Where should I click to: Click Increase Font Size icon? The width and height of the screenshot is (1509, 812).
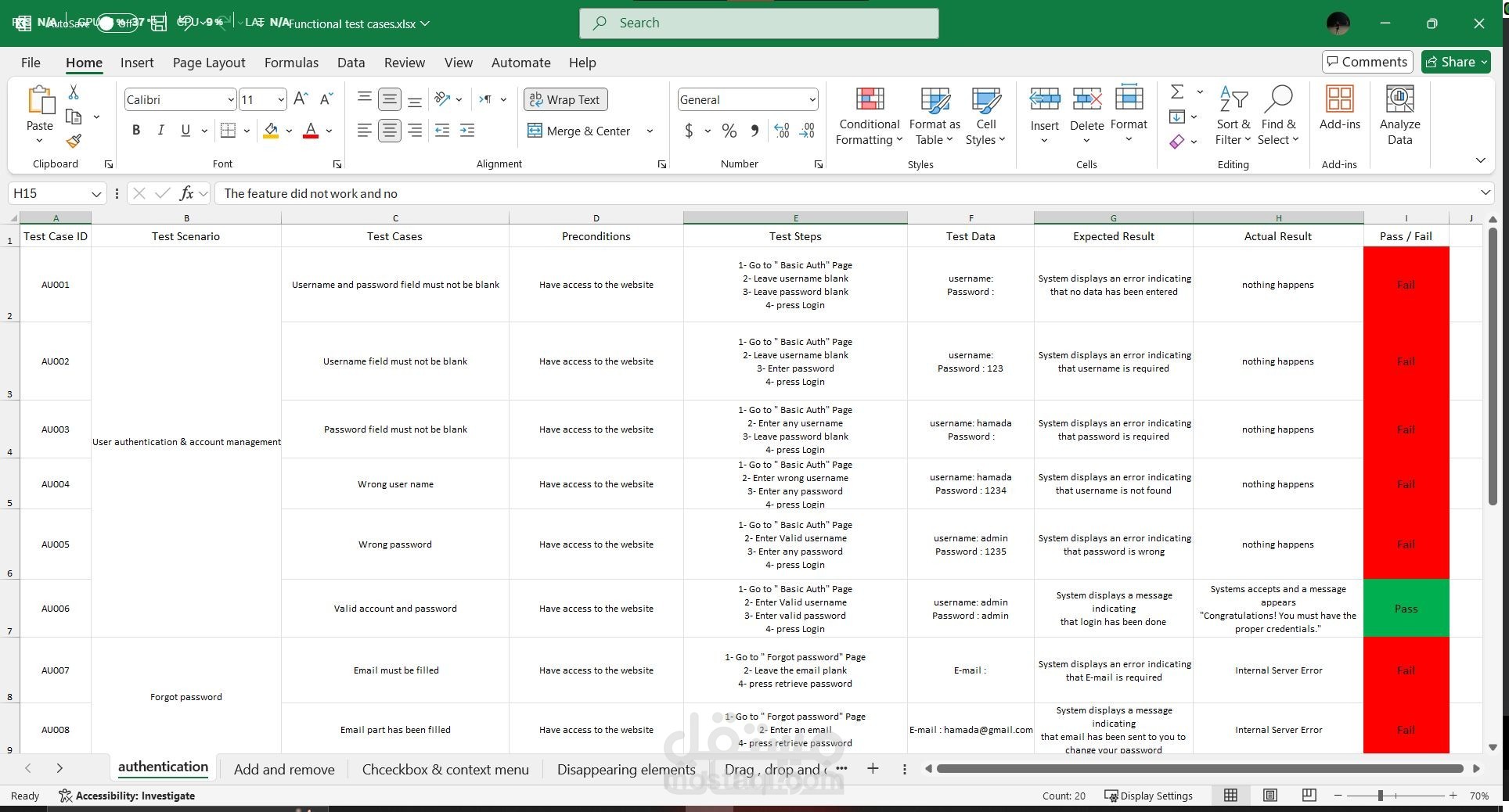click(x=301, y=99)
